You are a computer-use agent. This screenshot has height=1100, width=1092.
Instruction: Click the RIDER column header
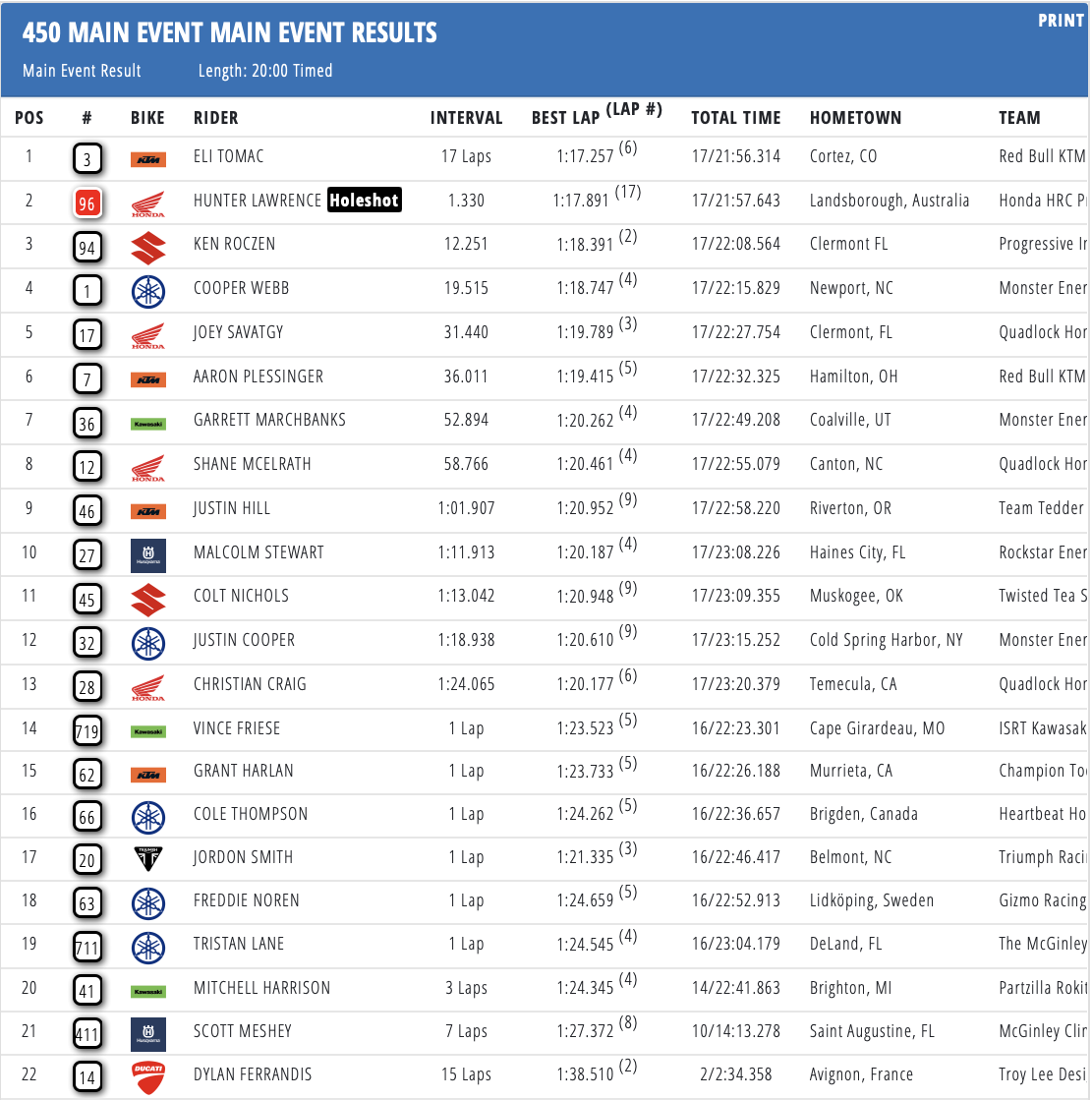pos(216,118)
